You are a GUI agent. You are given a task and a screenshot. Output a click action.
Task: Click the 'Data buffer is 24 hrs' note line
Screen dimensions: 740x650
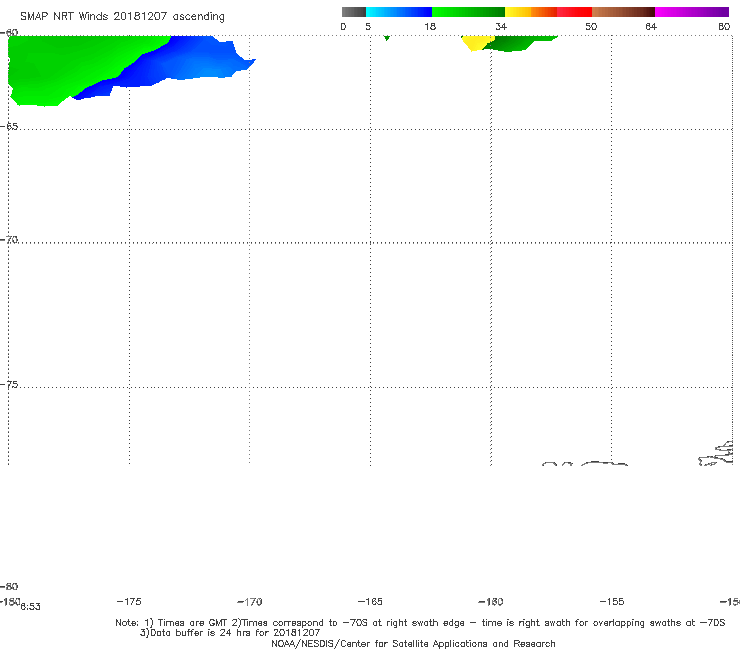coord(230,633)
